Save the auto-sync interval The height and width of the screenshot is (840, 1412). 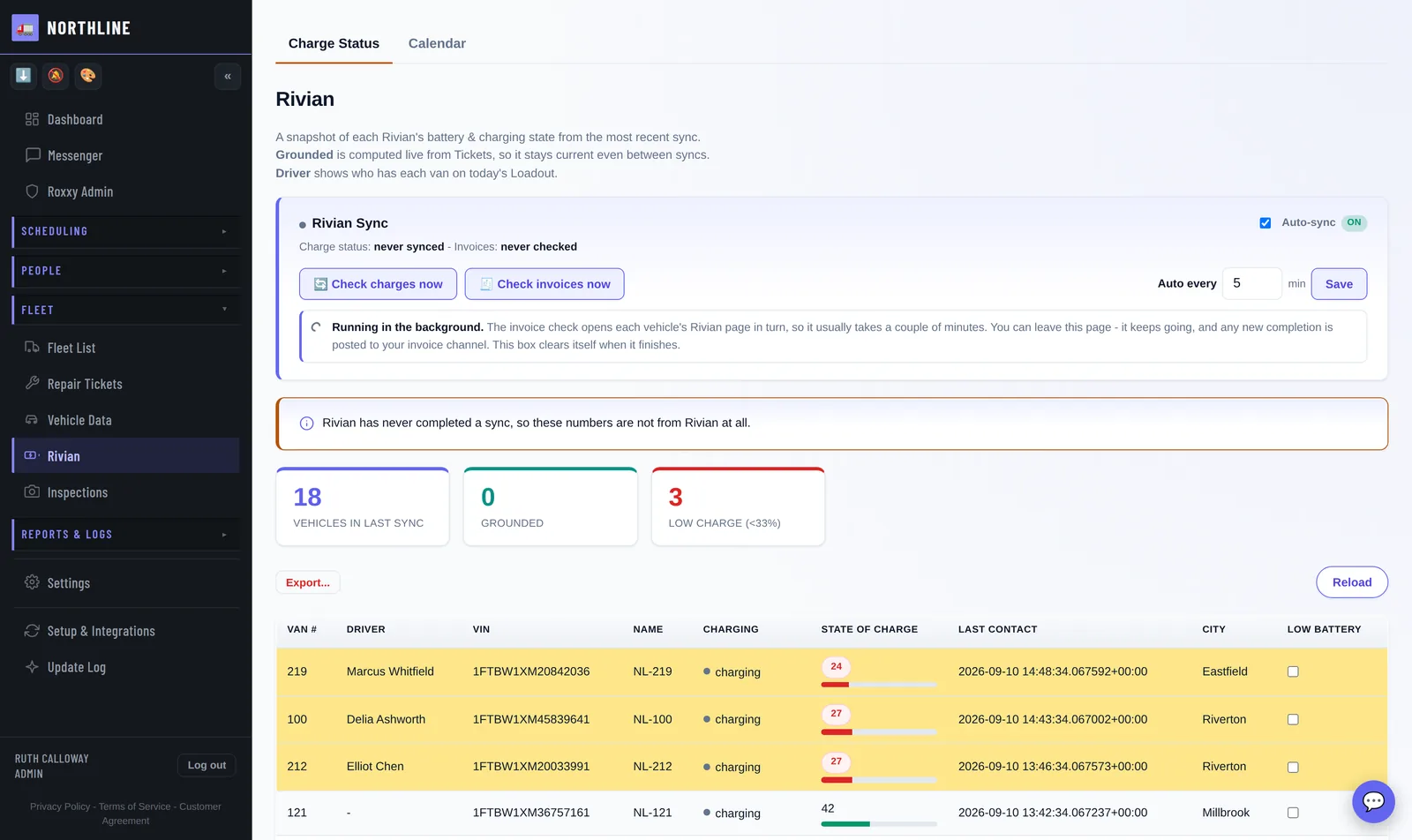1339,284
